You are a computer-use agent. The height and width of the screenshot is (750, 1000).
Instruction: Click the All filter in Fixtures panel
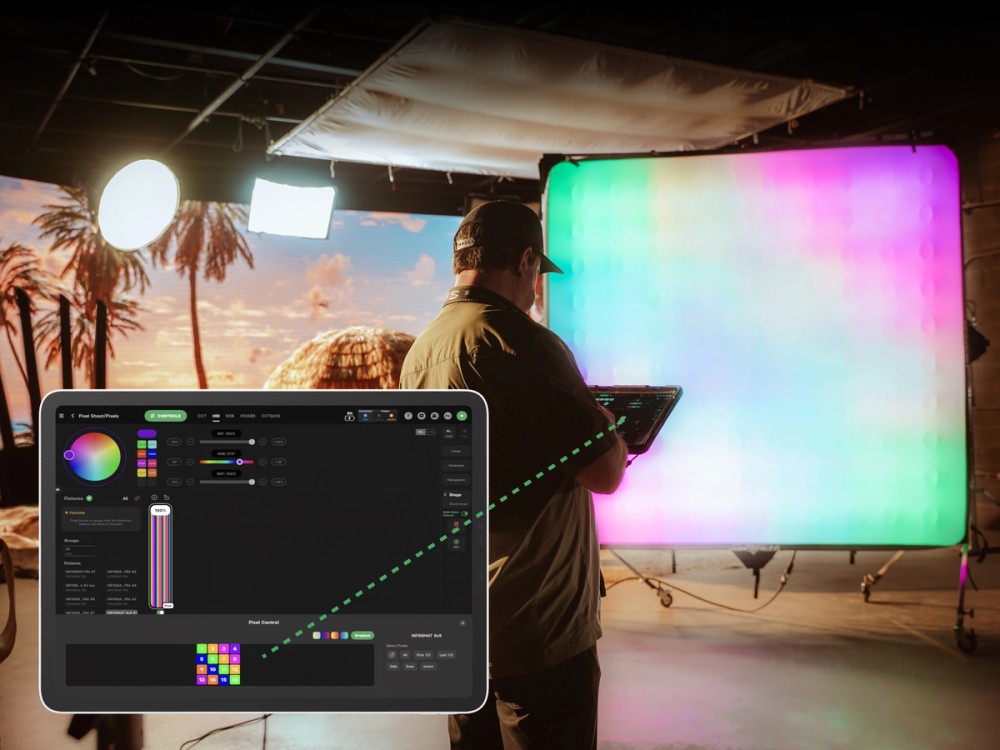click(x=125, y=499)
